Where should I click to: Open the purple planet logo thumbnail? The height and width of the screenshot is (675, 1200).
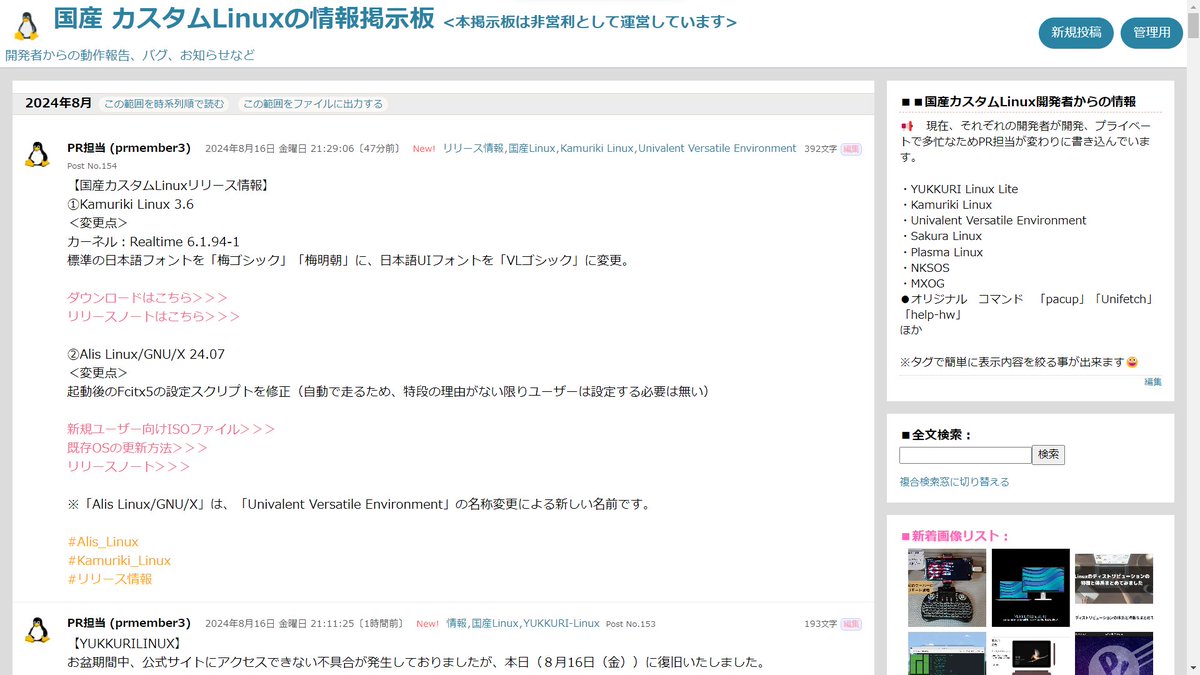tap(1114, 653)
